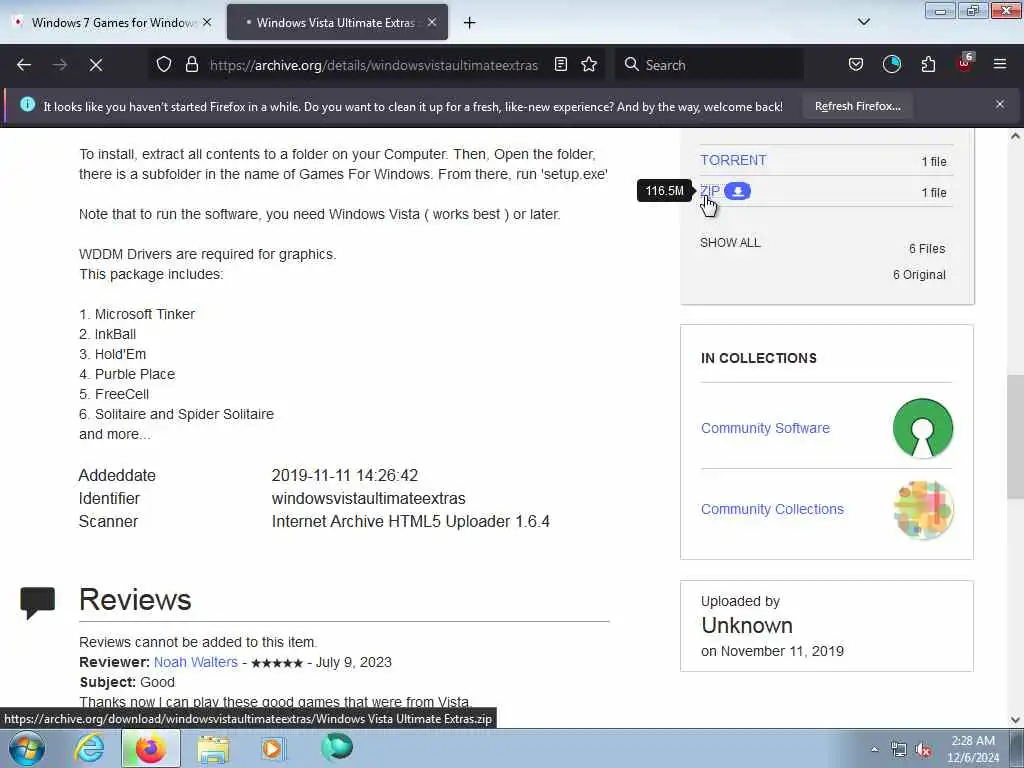This screenshot has width=1024, height=768.
Task: Click the site security padlock icon
Action: [x=191, y=65]
